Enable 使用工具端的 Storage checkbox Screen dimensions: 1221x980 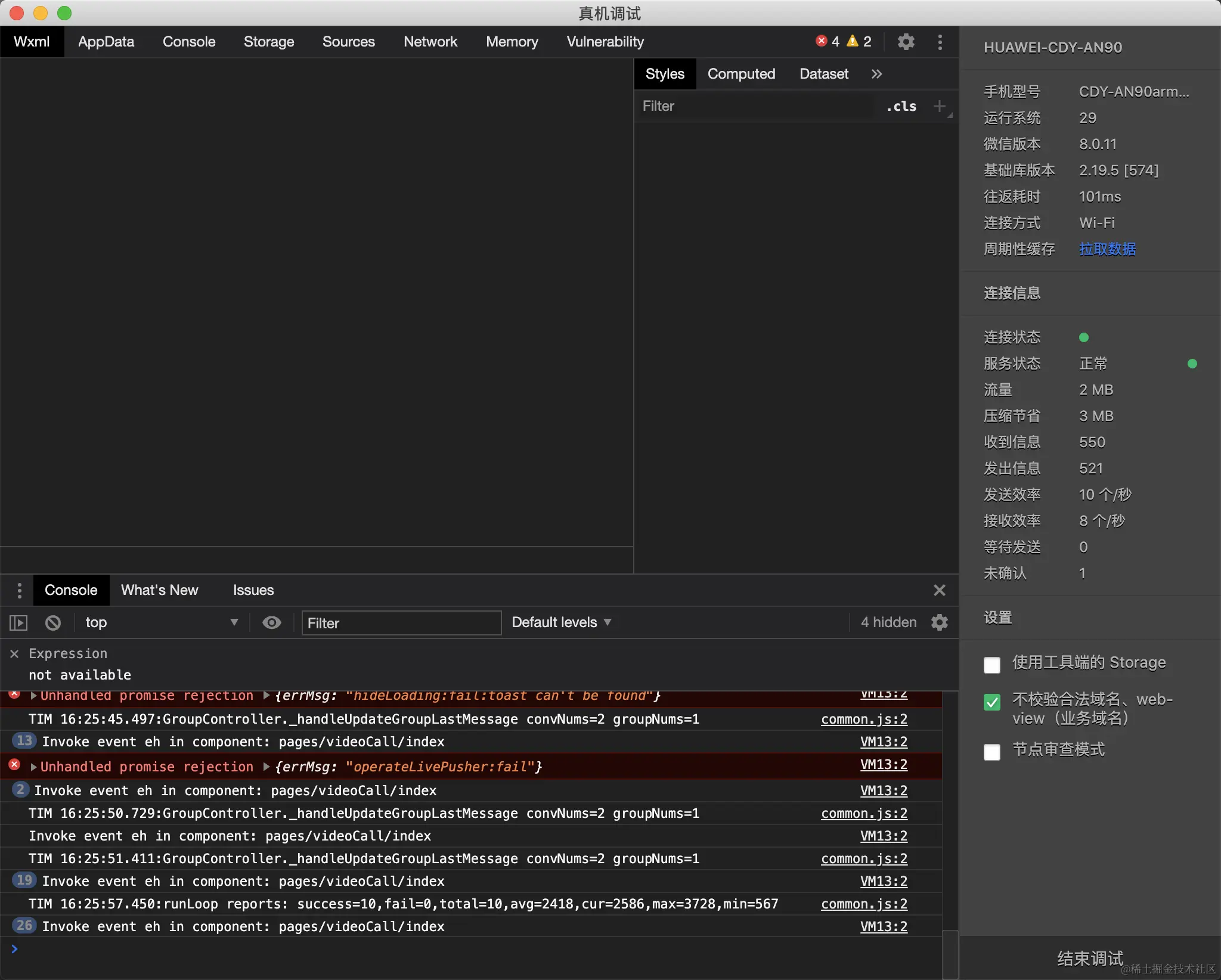click(992, 665)
